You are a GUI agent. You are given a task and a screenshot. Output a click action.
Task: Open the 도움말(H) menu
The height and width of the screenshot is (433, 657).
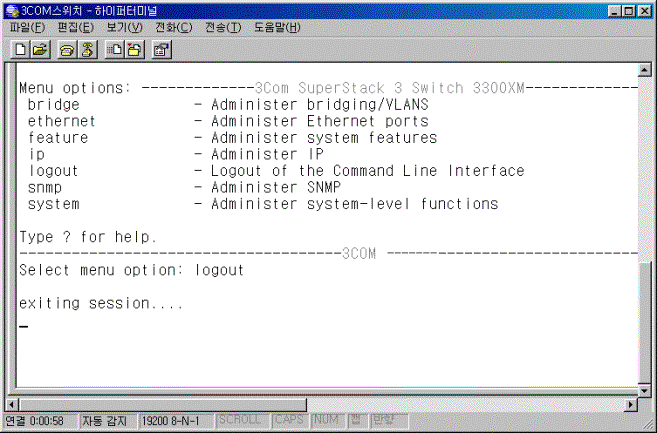pos(277,28)
